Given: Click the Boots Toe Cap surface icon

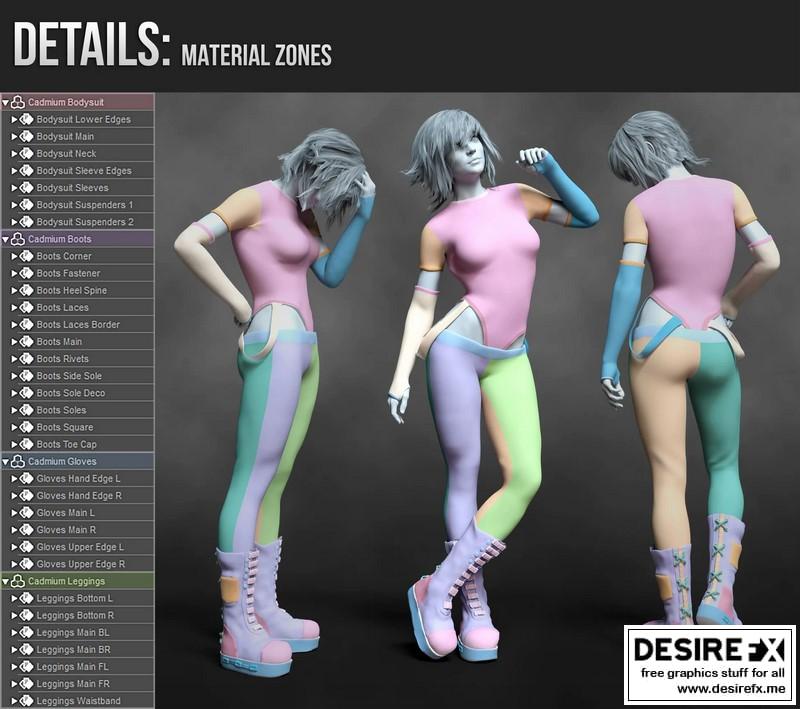Looking at the screenshot, I should 26,445.
